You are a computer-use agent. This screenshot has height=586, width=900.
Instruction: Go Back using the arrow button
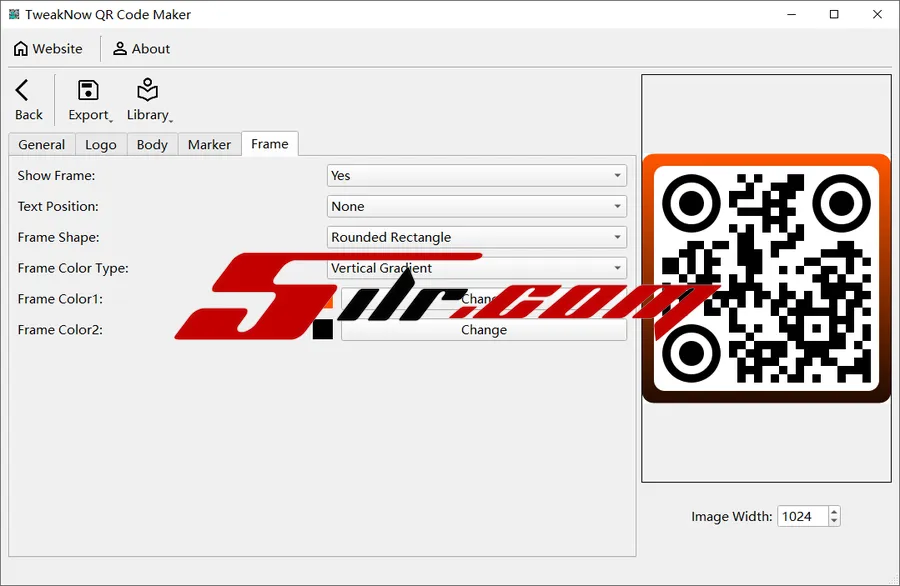coord(28,100)
